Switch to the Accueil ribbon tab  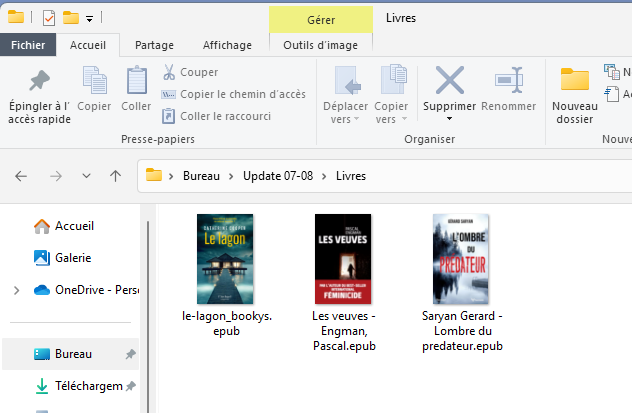click(88, 45)
